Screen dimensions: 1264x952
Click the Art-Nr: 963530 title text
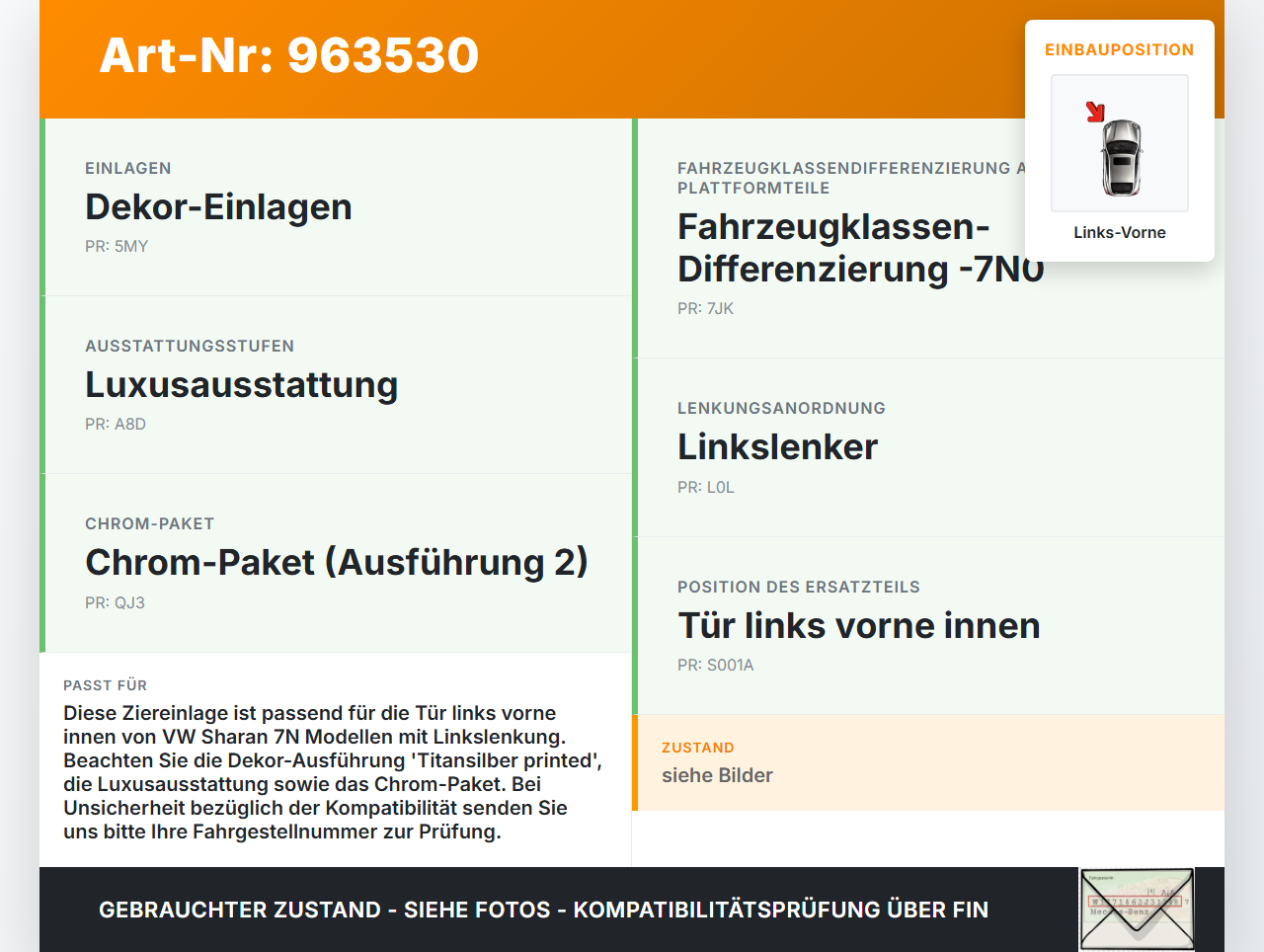coord(288,56)
